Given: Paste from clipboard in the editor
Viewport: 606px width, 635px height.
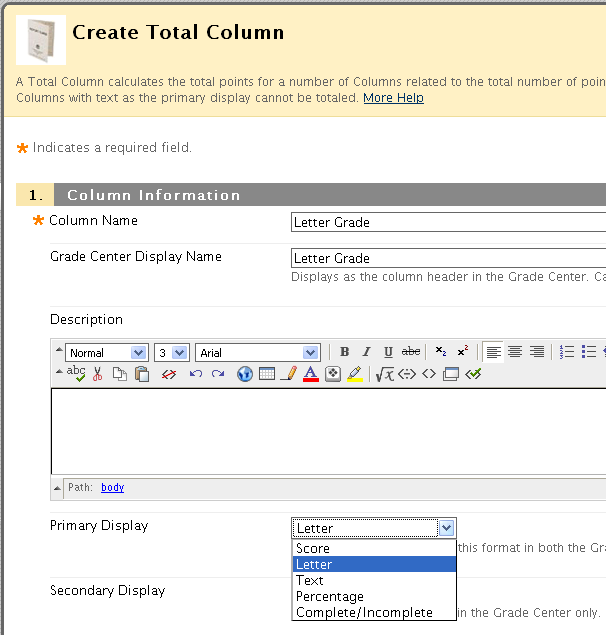Looking at the screenshot, I should 142,374.
